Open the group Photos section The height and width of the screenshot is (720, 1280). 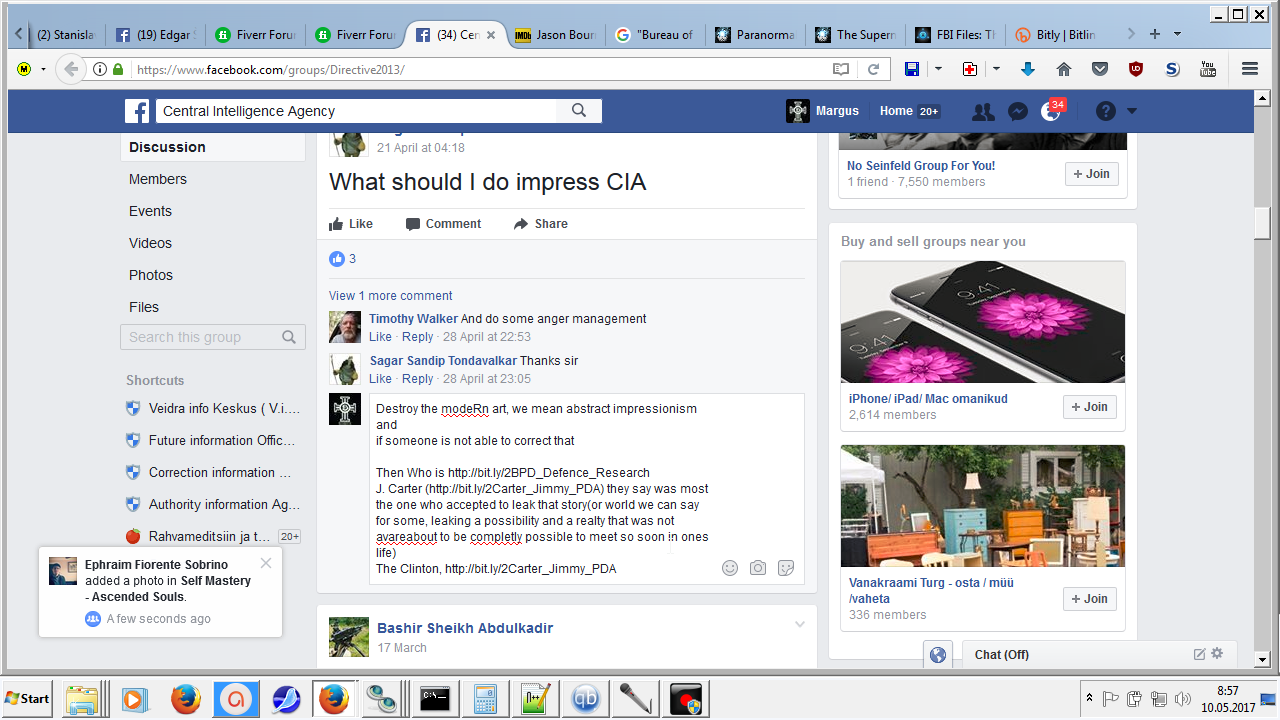tap(151, 275)
